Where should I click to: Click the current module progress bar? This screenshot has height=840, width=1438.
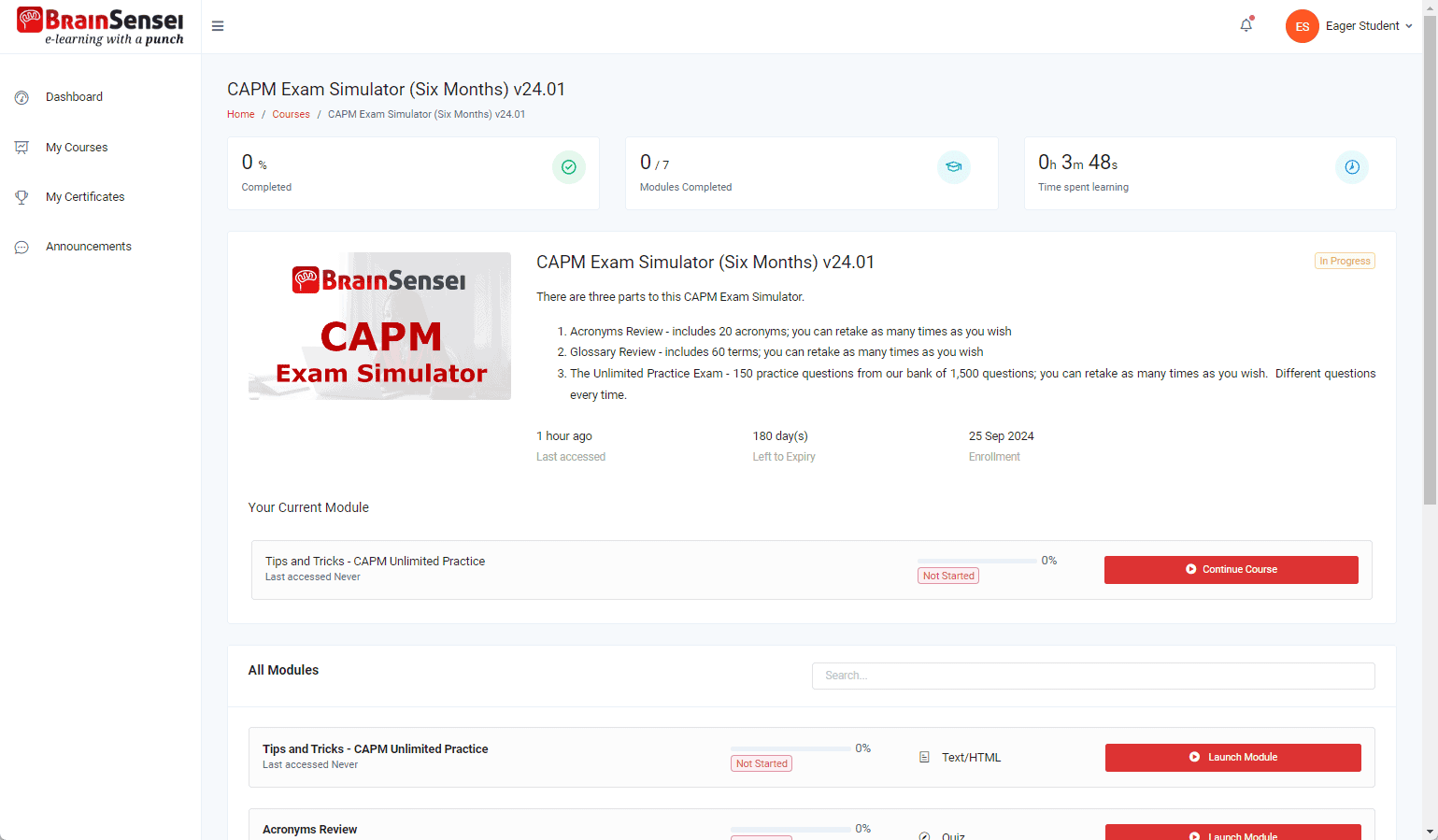(x=977, y=561)
